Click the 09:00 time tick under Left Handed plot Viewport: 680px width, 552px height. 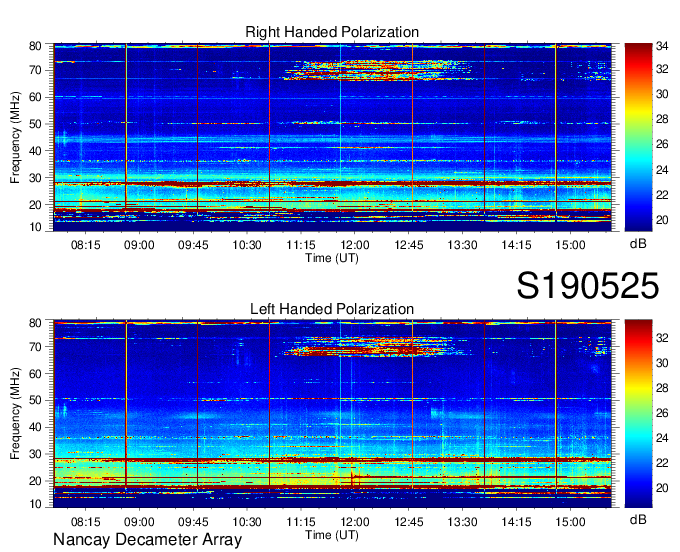[x=139, y=522]
